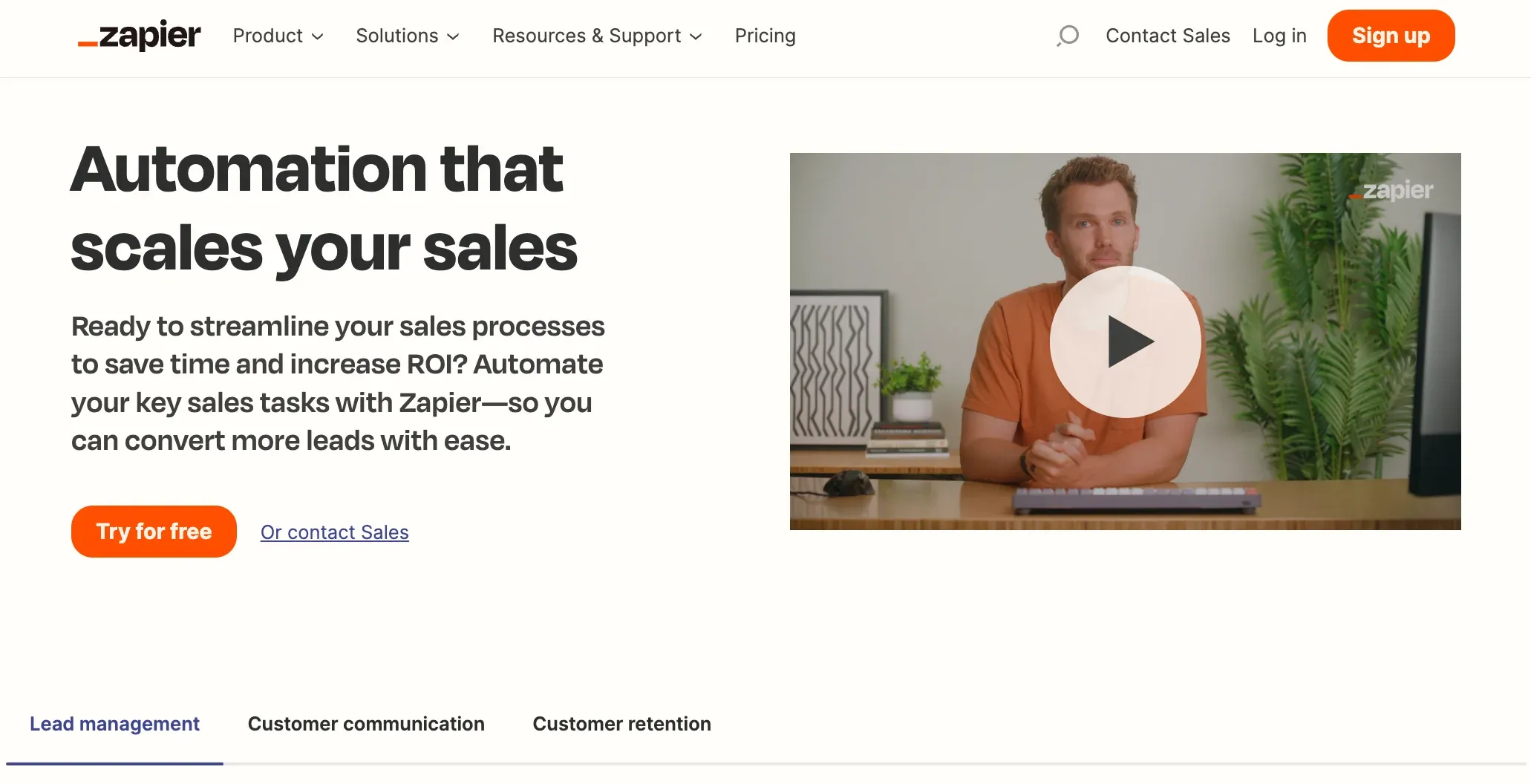Open Contact Sales in the header

[x=1167, y=36]
